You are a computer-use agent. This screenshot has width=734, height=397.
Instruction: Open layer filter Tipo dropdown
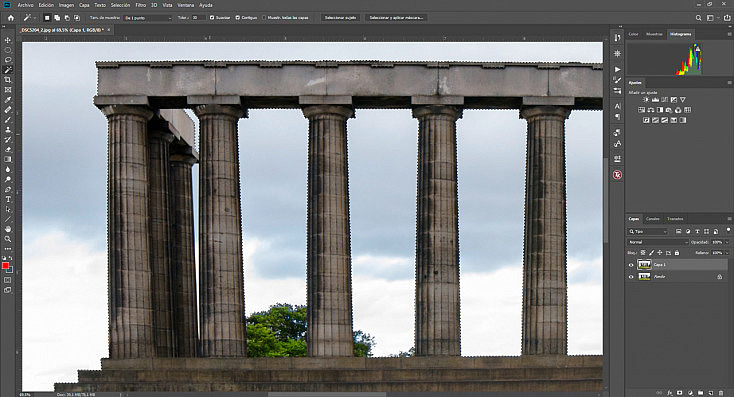click(647, 231)
